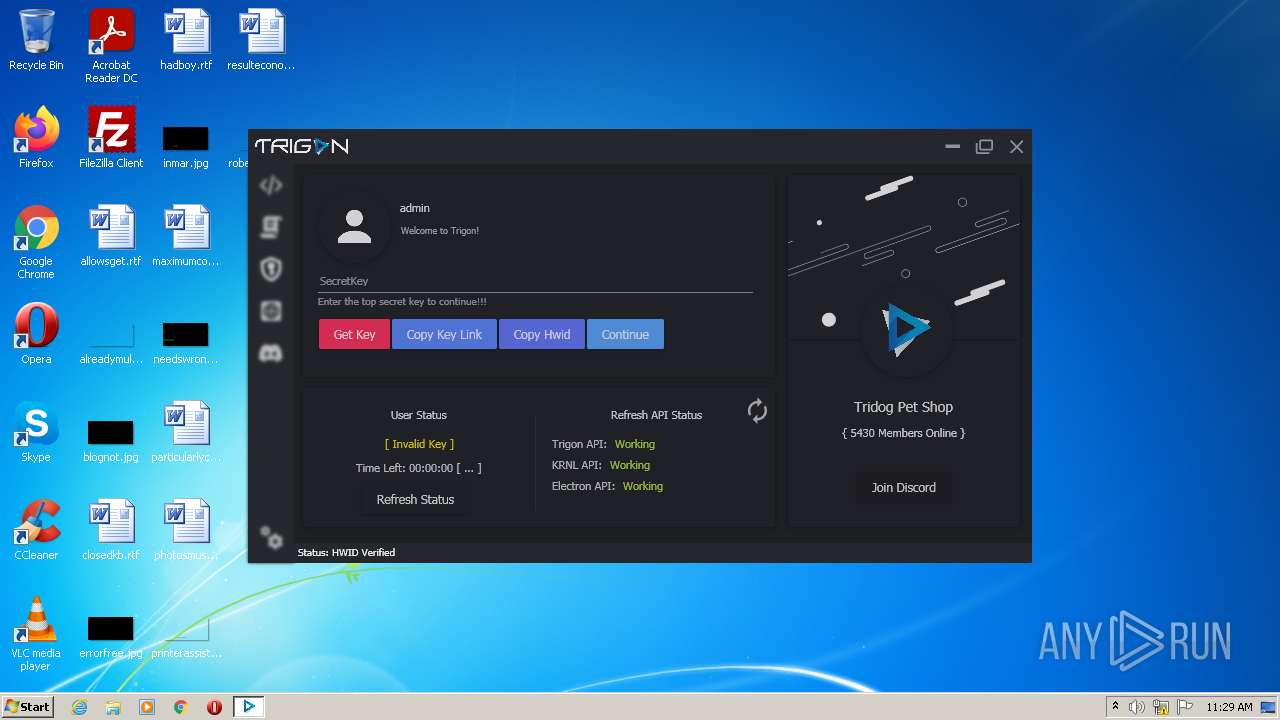The height and width of the screenshot is (720, 1280).
Task: Open the network tray icon
Action: [x=1161, y=707]
